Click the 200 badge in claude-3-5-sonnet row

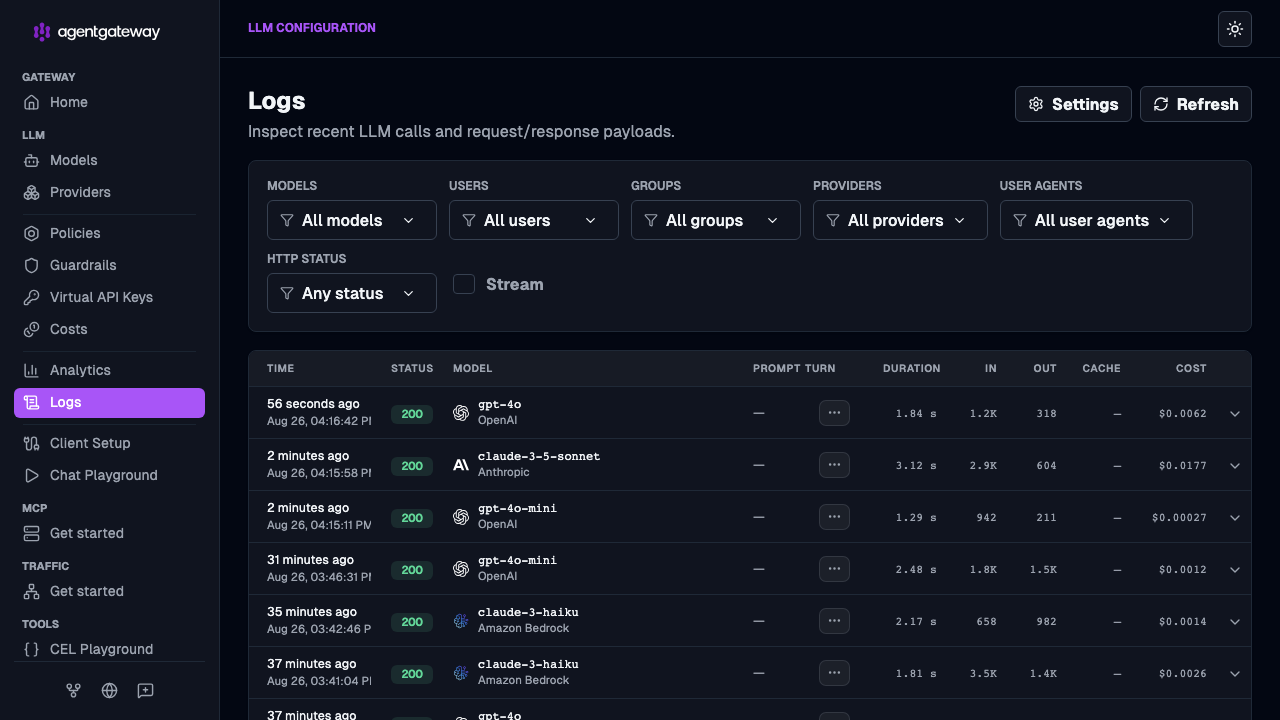(412, 466)
